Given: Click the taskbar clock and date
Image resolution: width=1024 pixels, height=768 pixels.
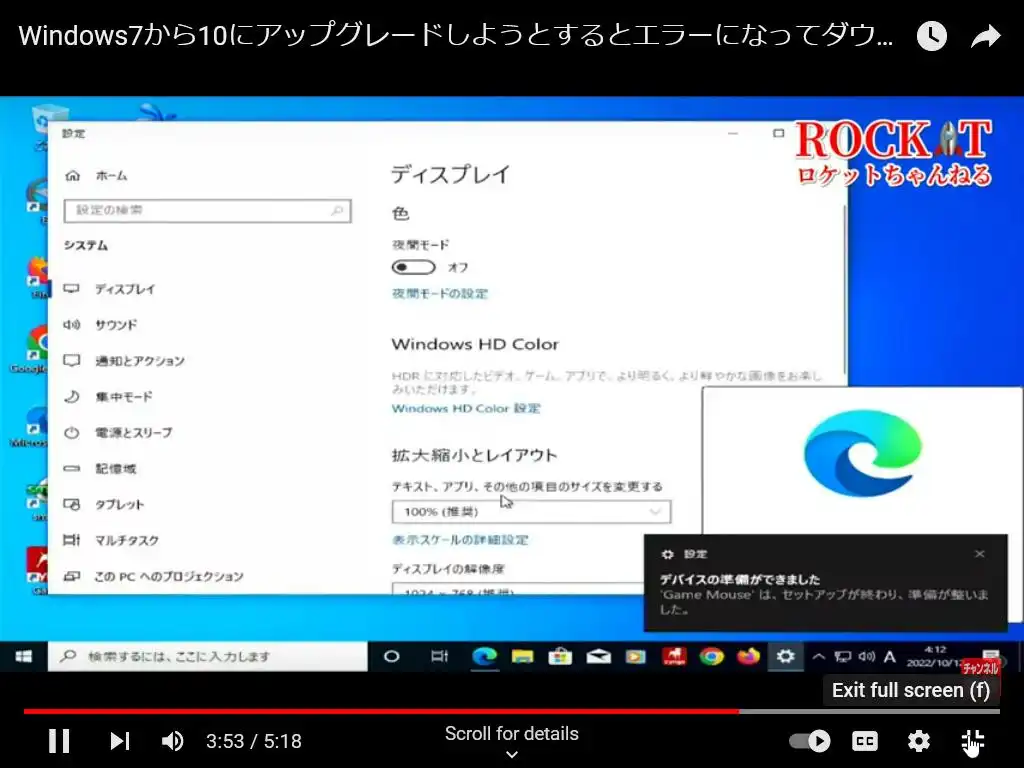Looking at the screenshot, I should pyautogui.click(x=934, y=656).
